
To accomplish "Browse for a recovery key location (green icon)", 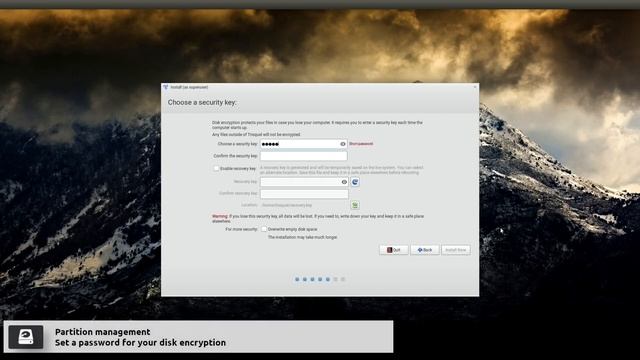I will (x=355, y=205).
